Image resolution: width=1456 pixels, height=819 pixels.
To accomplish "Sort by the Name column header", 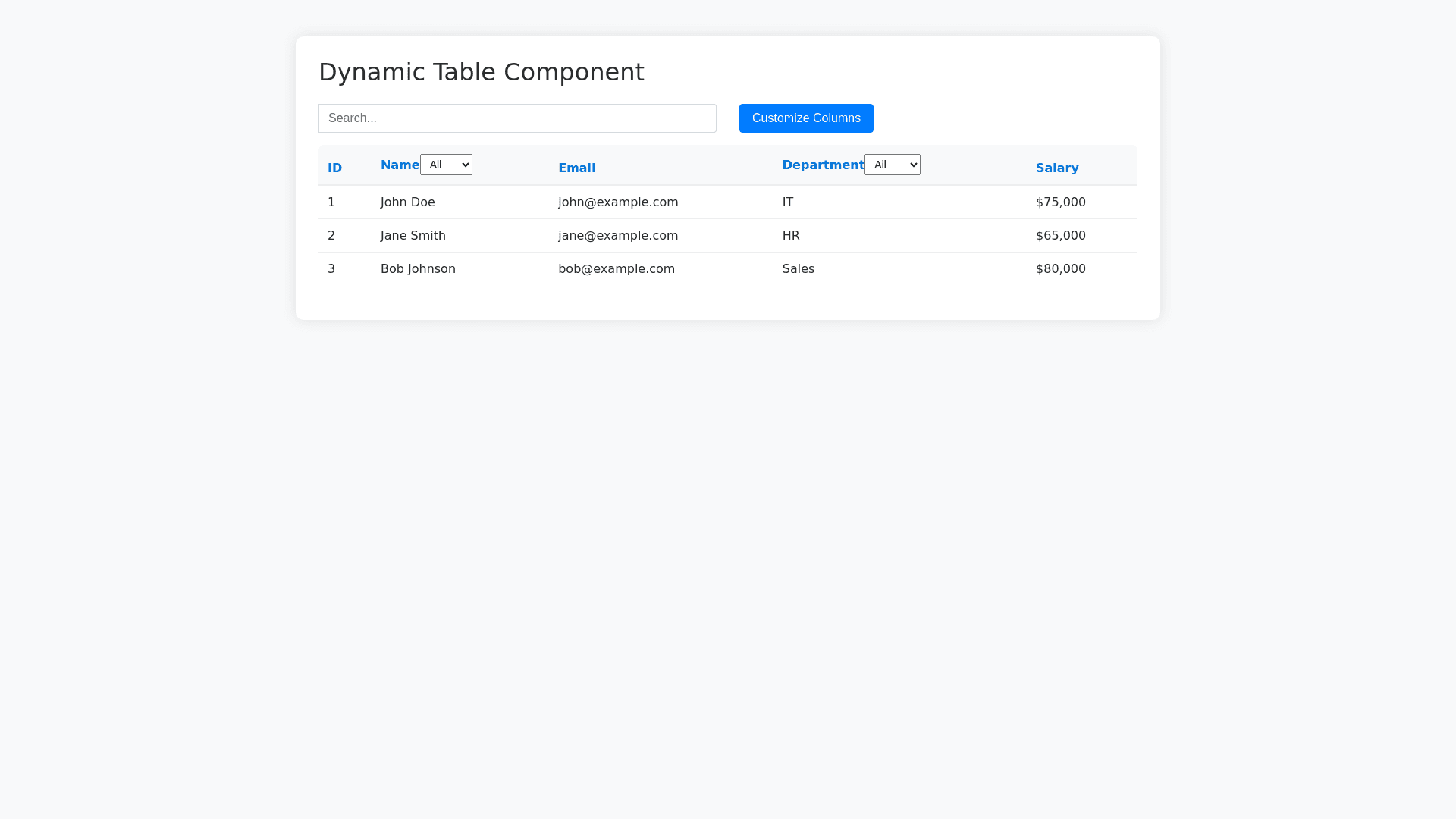I will coord(400,165).
